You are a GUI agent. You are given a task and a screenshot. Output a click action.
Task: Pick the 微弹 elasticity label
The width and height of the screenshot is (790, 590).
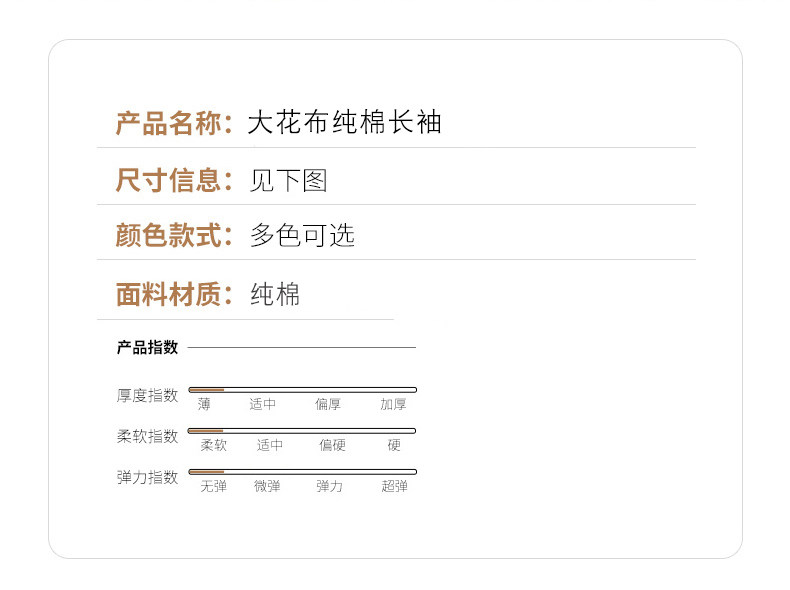[x=267, y=486]
